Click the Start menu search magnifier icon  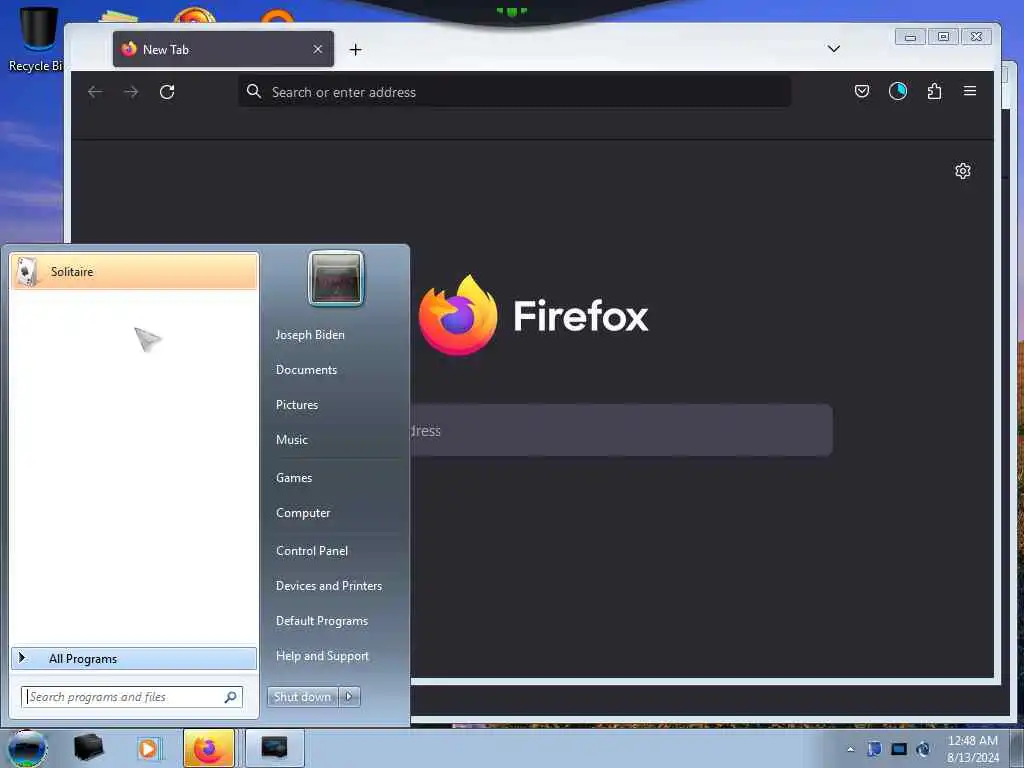tap(231, 697)
